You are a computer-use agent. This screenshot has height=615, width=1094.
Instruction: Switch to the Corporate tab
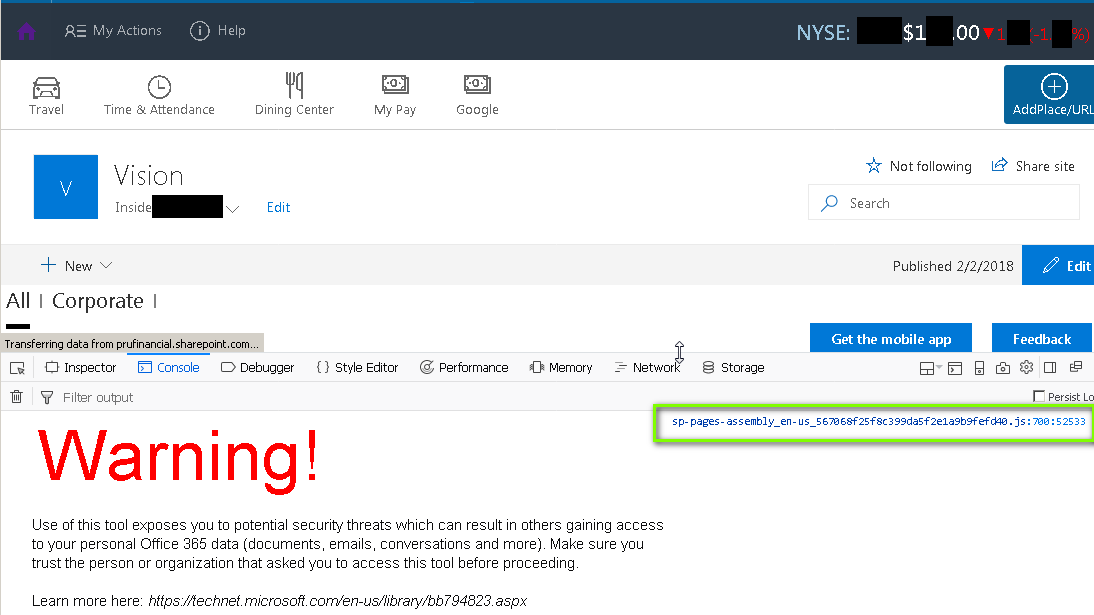[x=98, y=301]
